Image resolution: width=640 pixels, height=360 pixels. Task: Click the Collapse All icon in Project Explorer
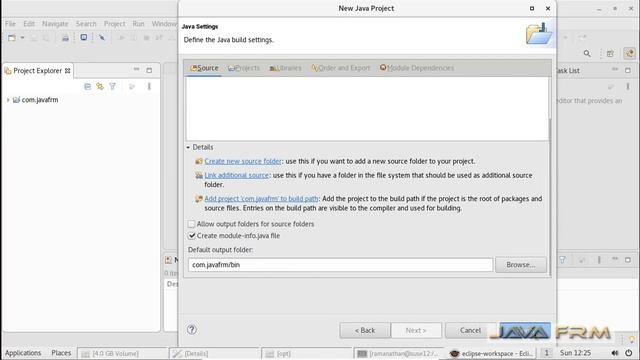coord(87,87)
